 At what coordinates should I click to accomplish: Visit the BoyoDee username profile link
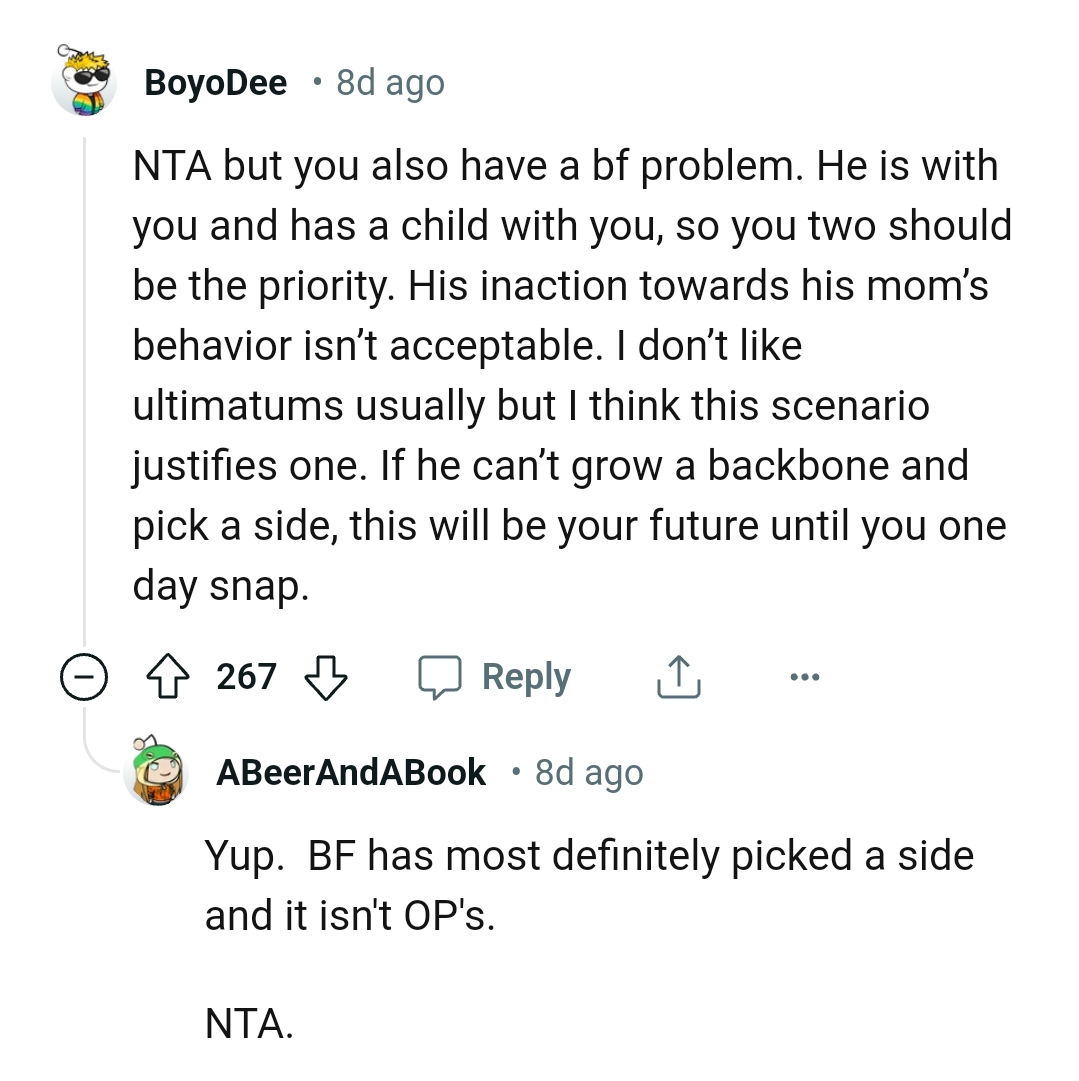coord(216,82)
